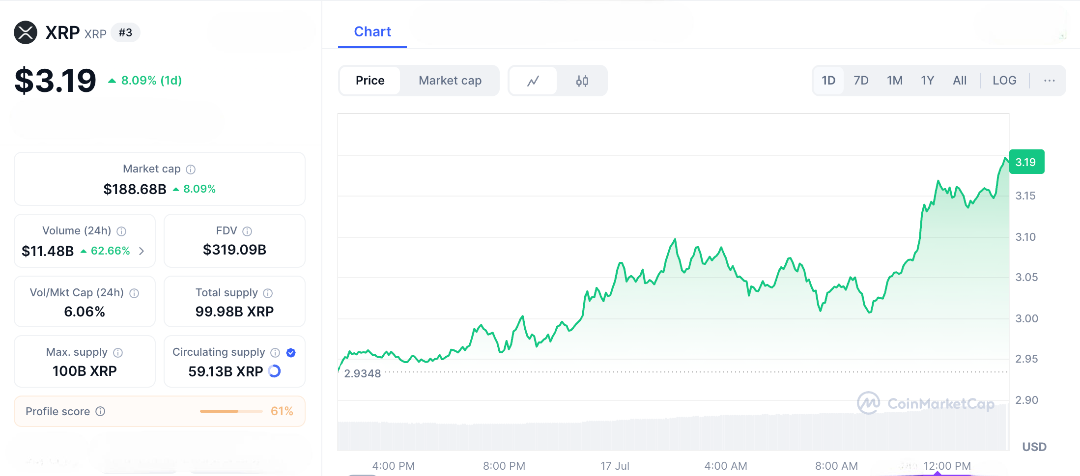
Task: Click info icon next to FDV
Action: [x=247, y=231]
